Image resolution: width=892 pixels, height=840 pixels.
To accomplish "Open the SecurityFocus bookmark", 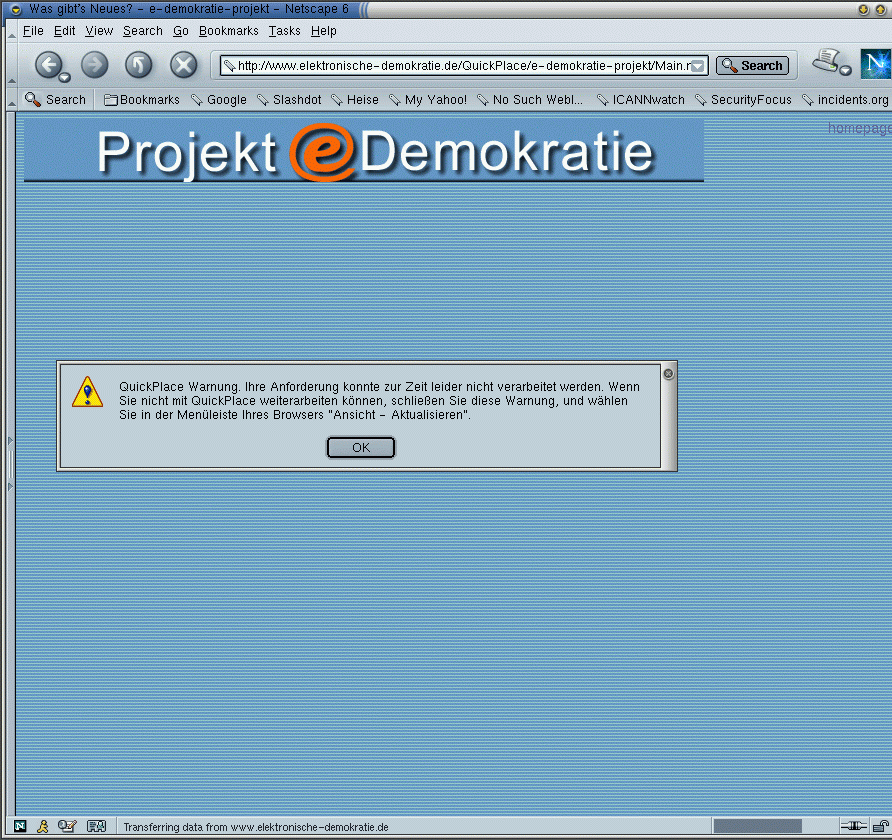I will click(744, 100).
